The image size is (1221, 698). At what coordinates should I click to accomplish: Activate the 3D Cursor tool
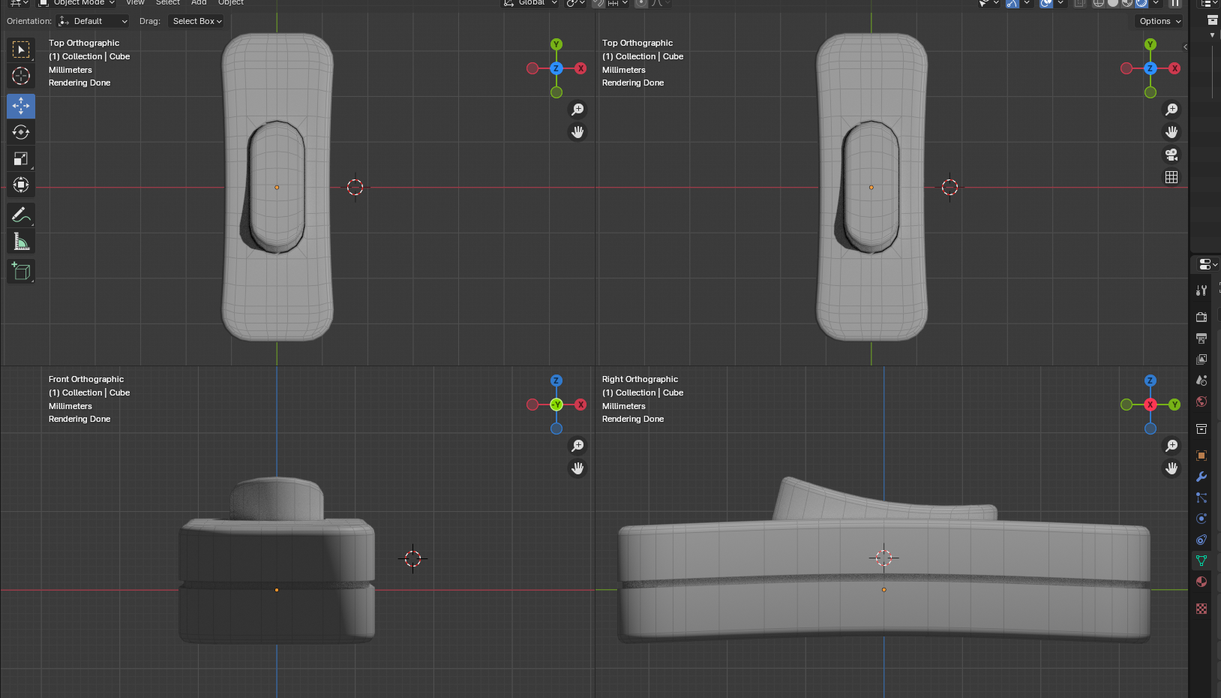click(x=21, y=76)
